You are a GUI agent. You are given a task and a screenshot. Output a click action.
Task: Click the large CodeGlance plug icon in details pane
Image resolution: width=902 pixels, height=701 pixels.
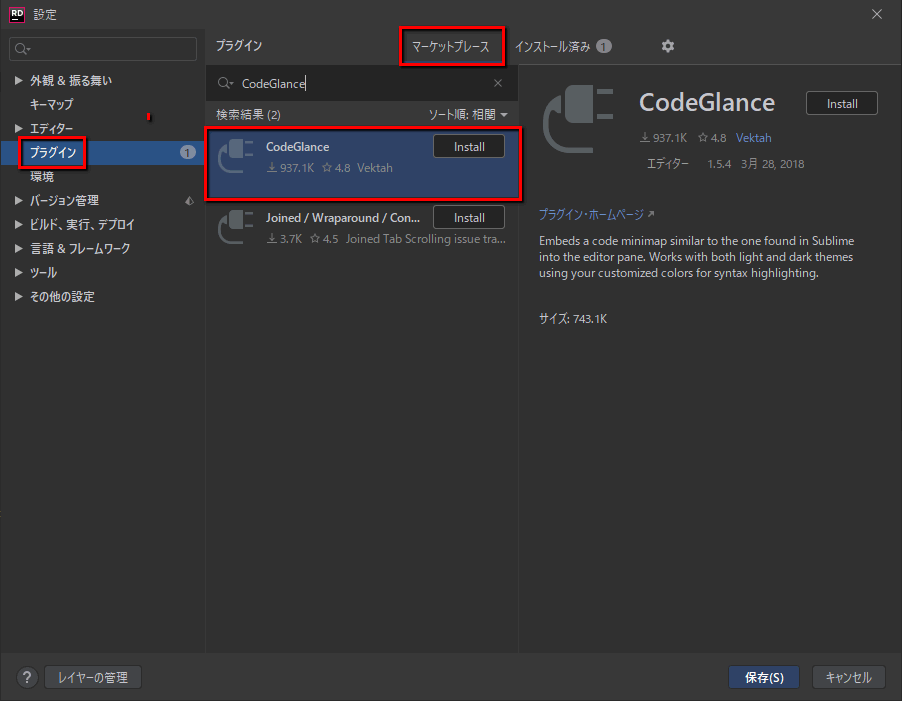[578, 119]
